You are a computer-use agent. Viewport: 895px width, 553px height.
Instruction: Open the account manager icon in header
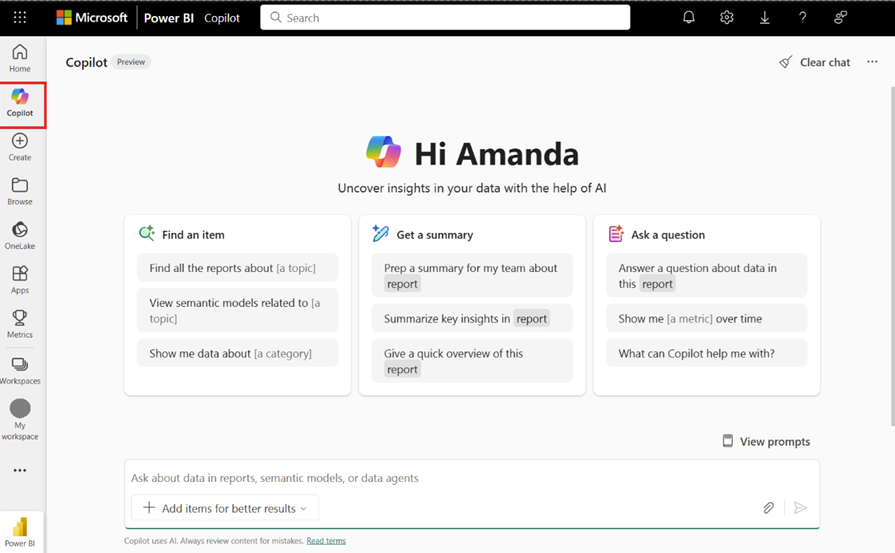pos(840,18)
